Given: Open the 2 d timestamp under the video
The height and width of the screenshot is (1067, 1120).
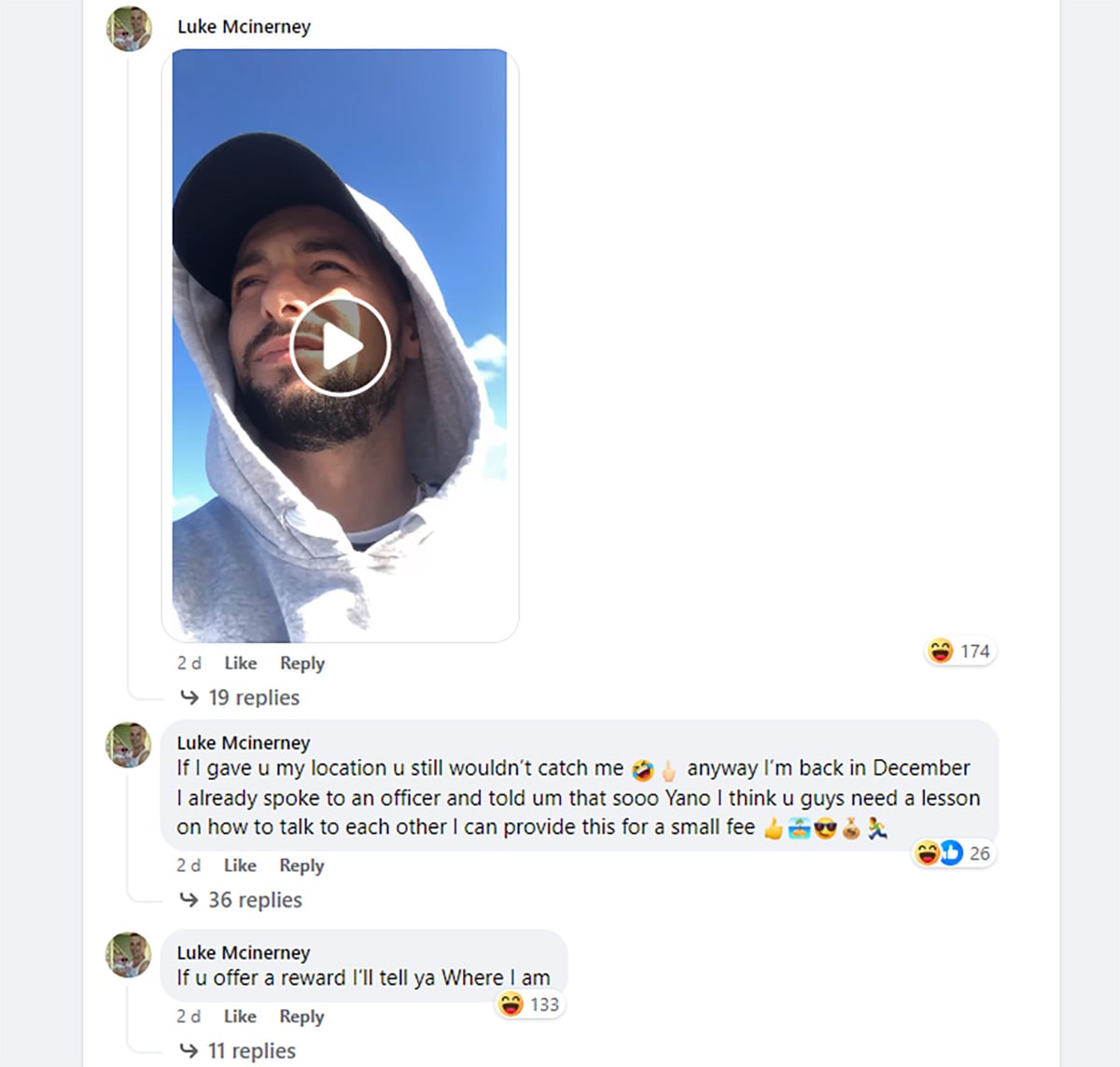Looking at the screenshot, I should 189,663.
